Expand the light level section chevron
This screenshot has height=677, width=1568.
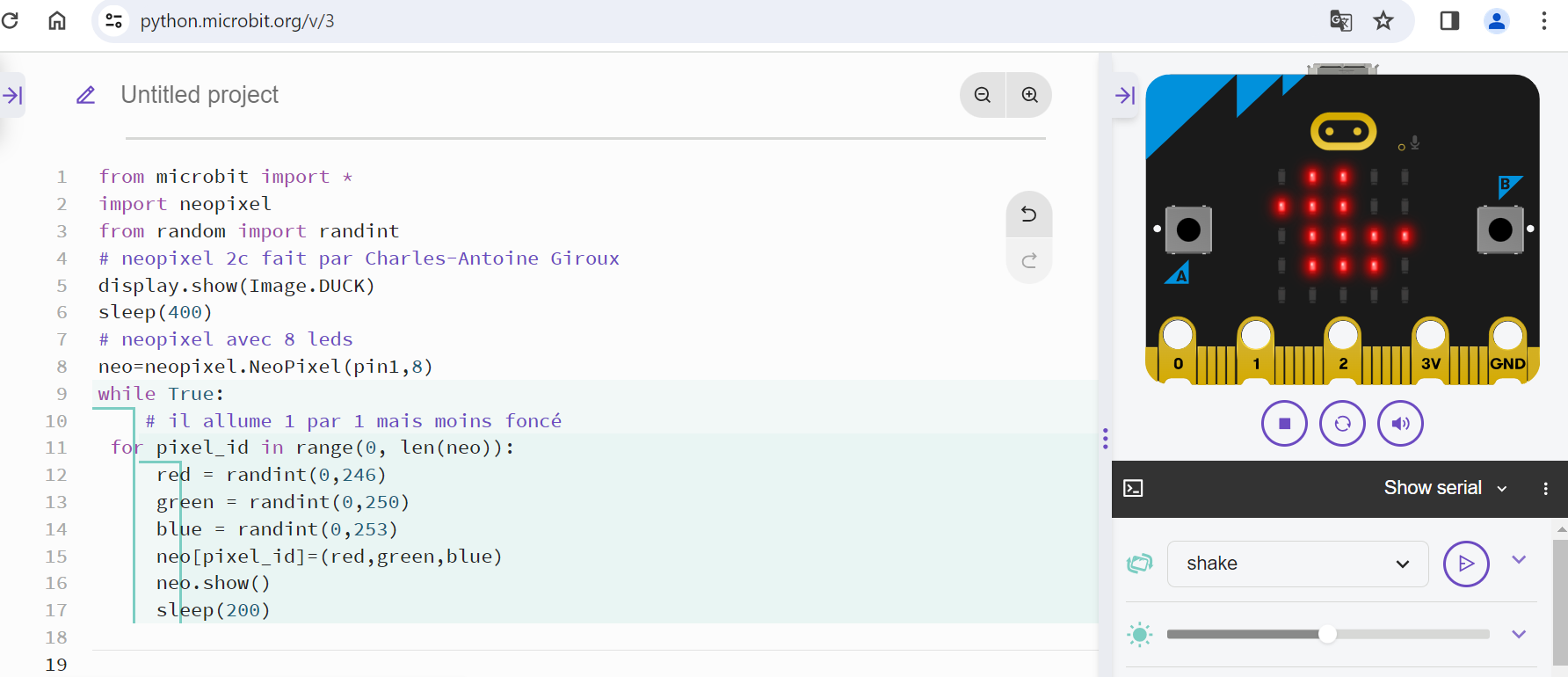tap(1519, 634)
